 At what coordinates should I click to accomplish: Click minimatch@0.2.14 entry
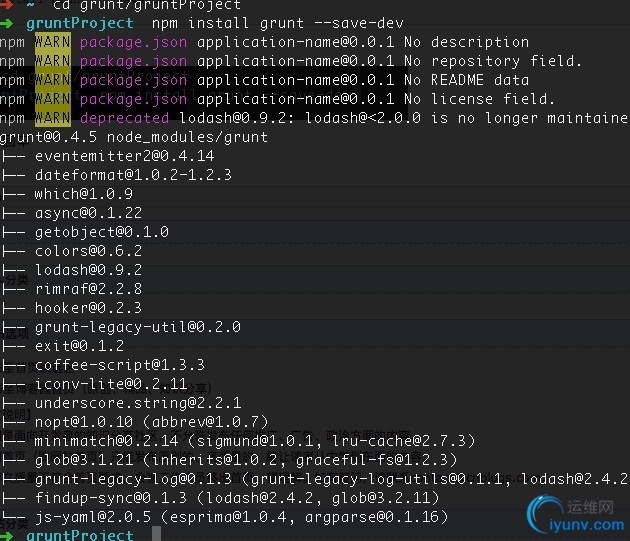coord(106,441)
